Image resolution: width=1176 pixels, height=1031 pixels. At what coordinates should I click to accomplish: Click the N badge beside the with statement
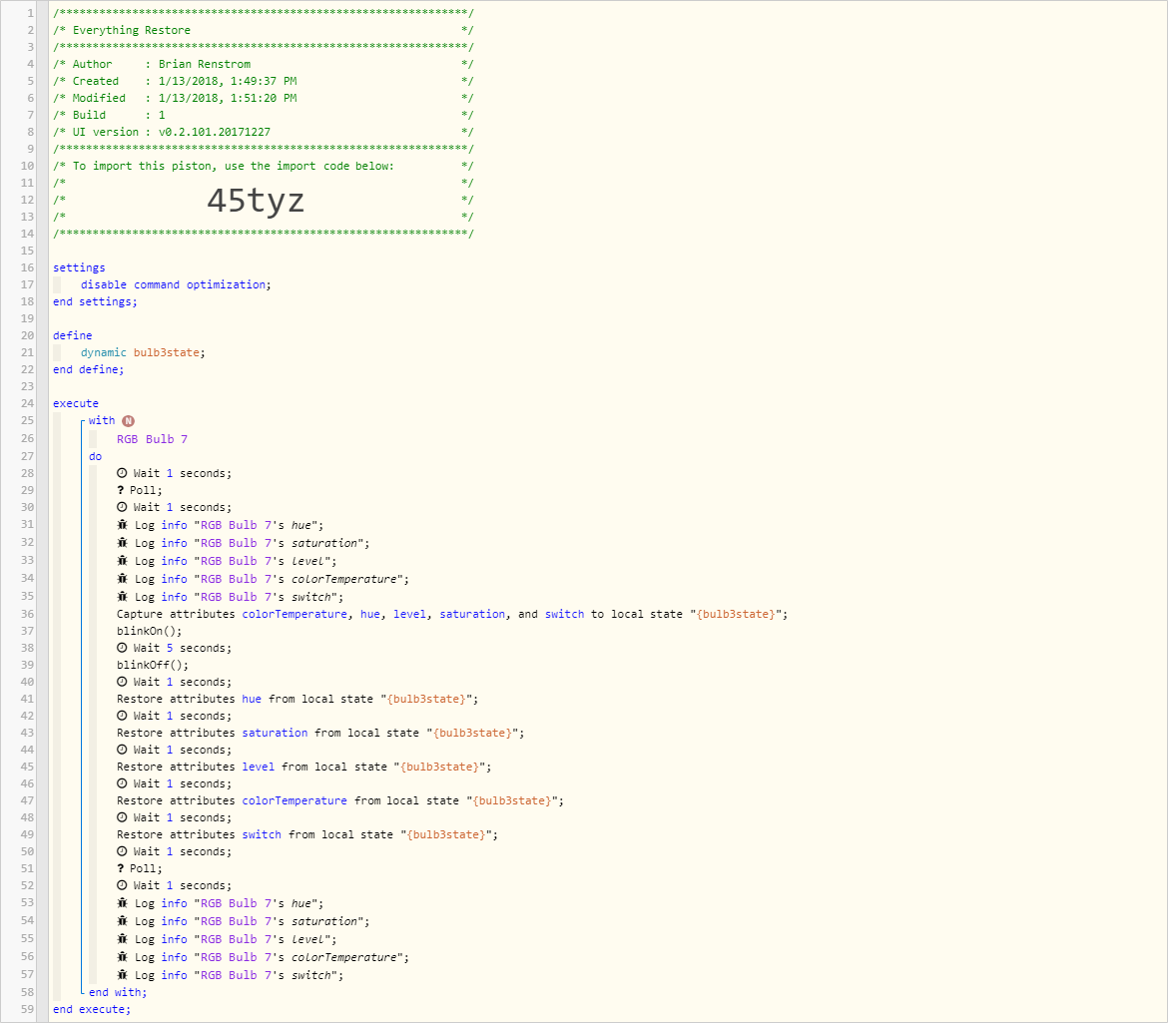(x=128, y=421)
